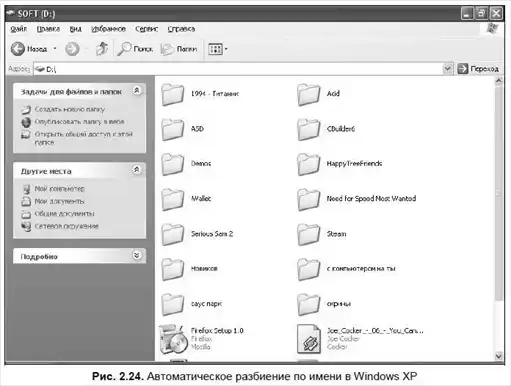This screenshot has height=386, width=511.
Task: Click the Back (Назад) arrow button
Action: point(18,49)
